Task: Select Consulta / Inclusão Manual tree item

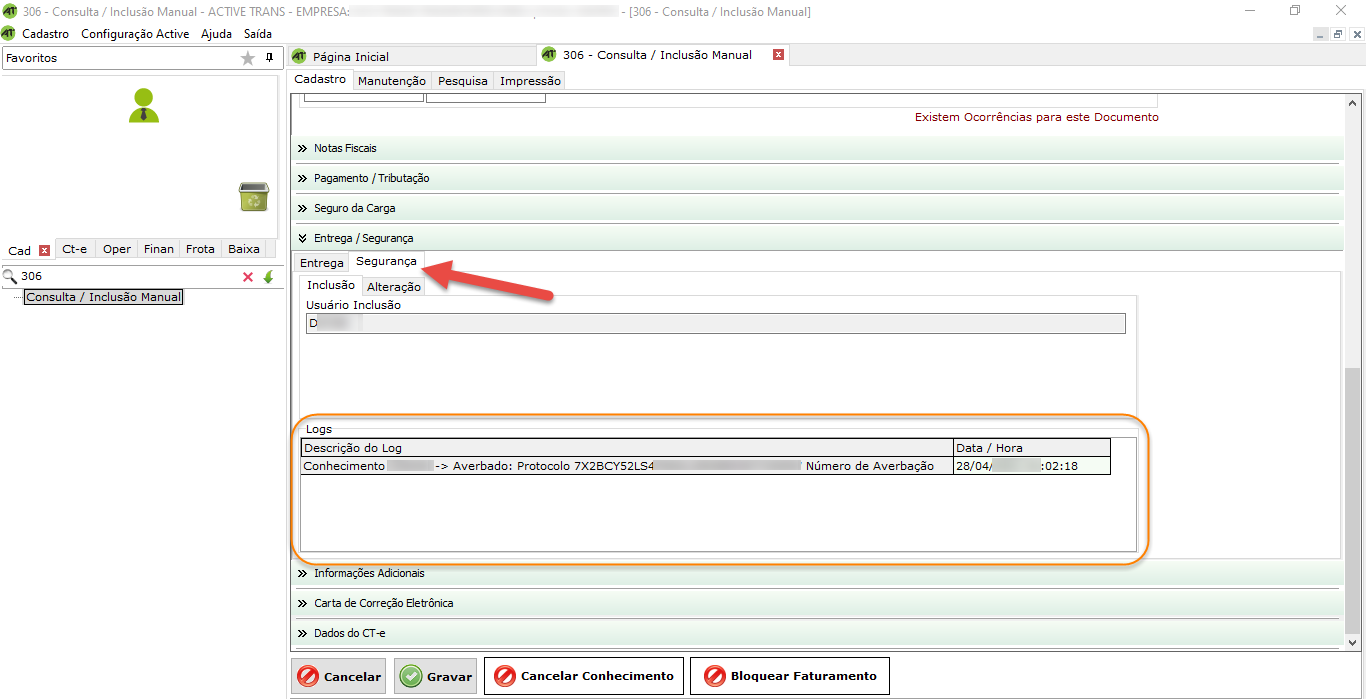Action: tap(104, 297)
